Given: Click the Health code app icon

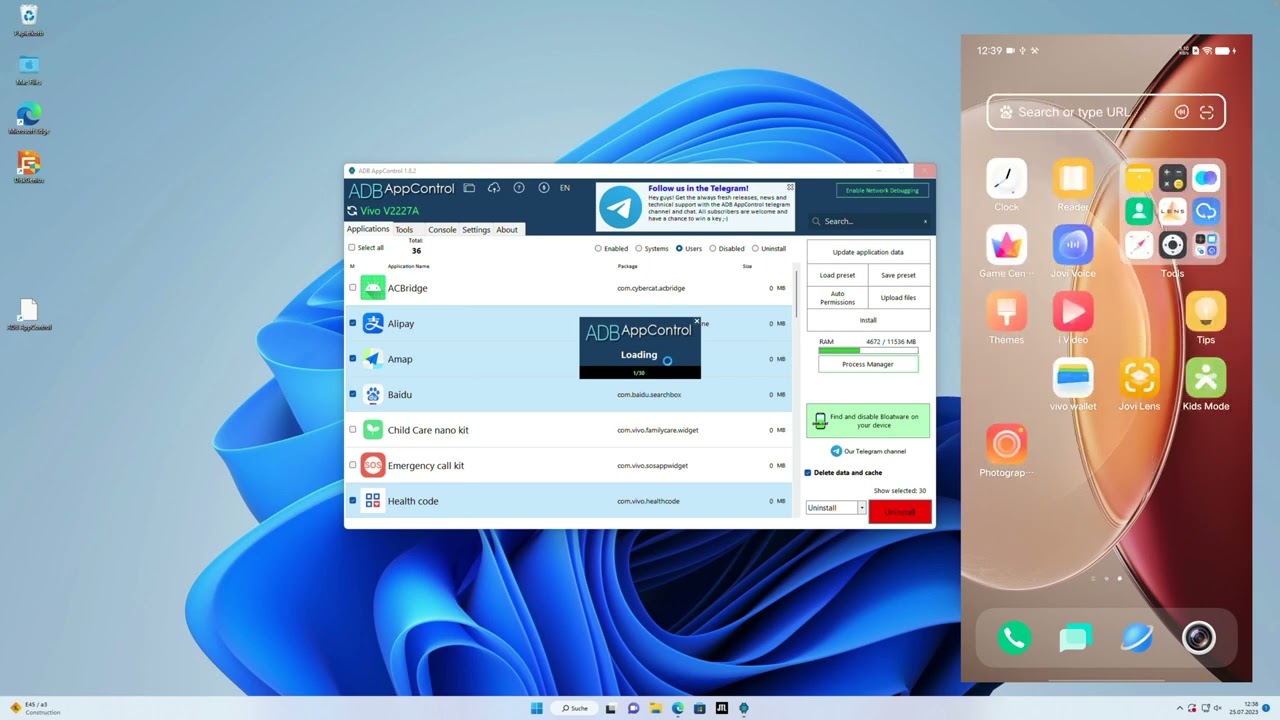Looking at the screenshot, I should point(373,501).
